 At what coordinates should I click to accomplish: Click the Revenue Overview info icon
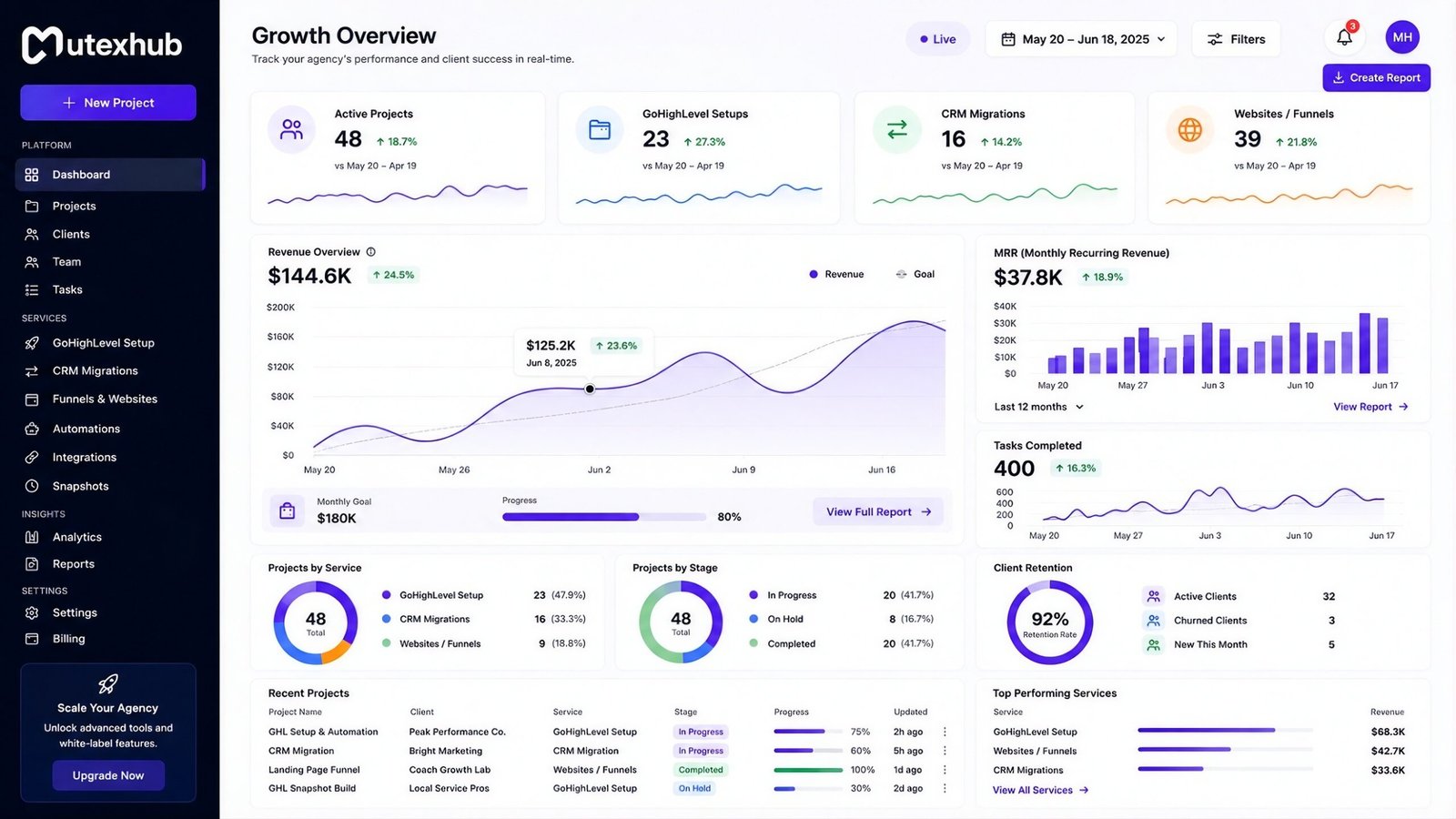coord(370,252)
